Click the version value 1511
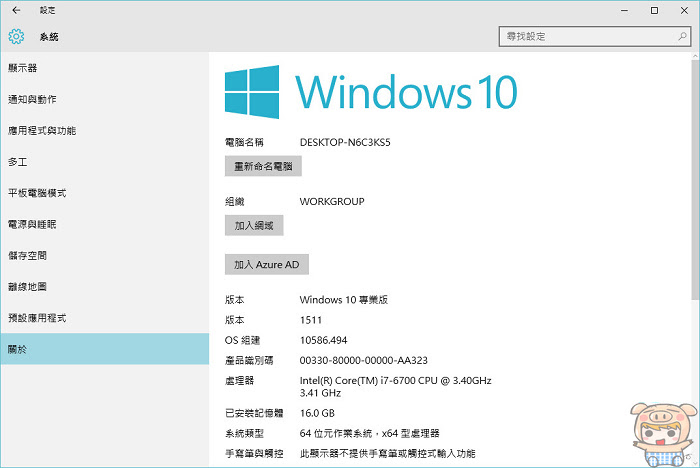Viewport: 700px width, 468px height. (311, 320)
